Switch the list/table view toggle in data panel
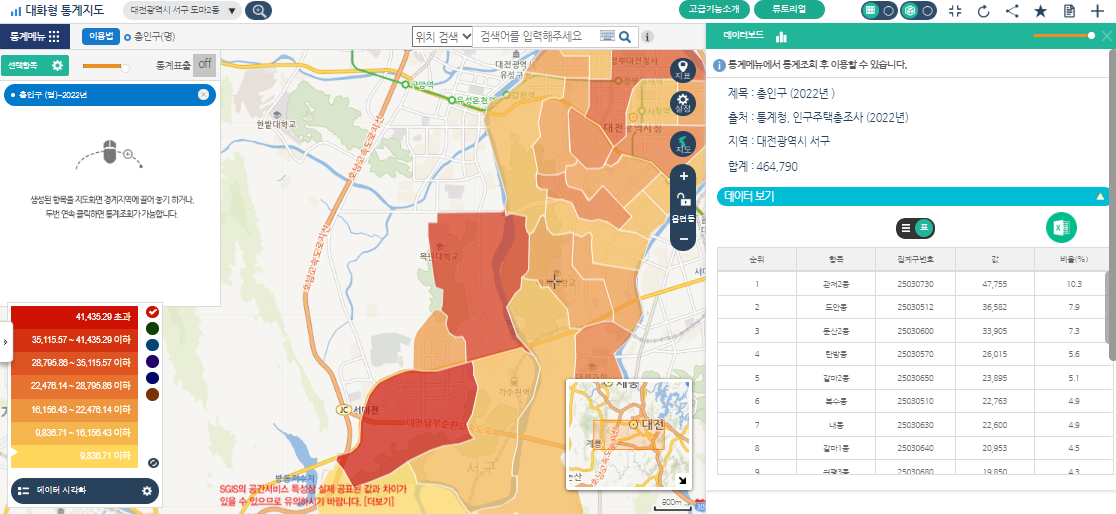 [x=914, y=228]
